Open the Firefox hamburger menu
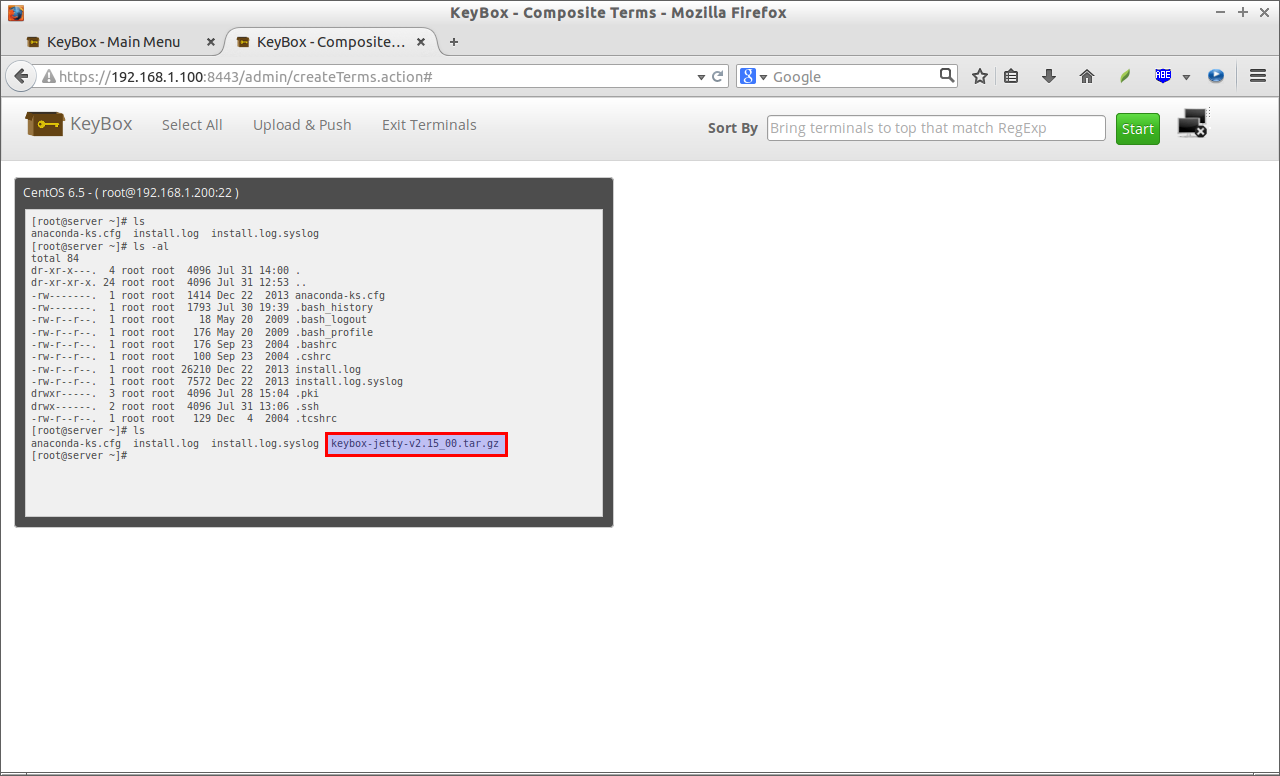The width and height of the screenshot is (1280, 776). [1258, 76]
